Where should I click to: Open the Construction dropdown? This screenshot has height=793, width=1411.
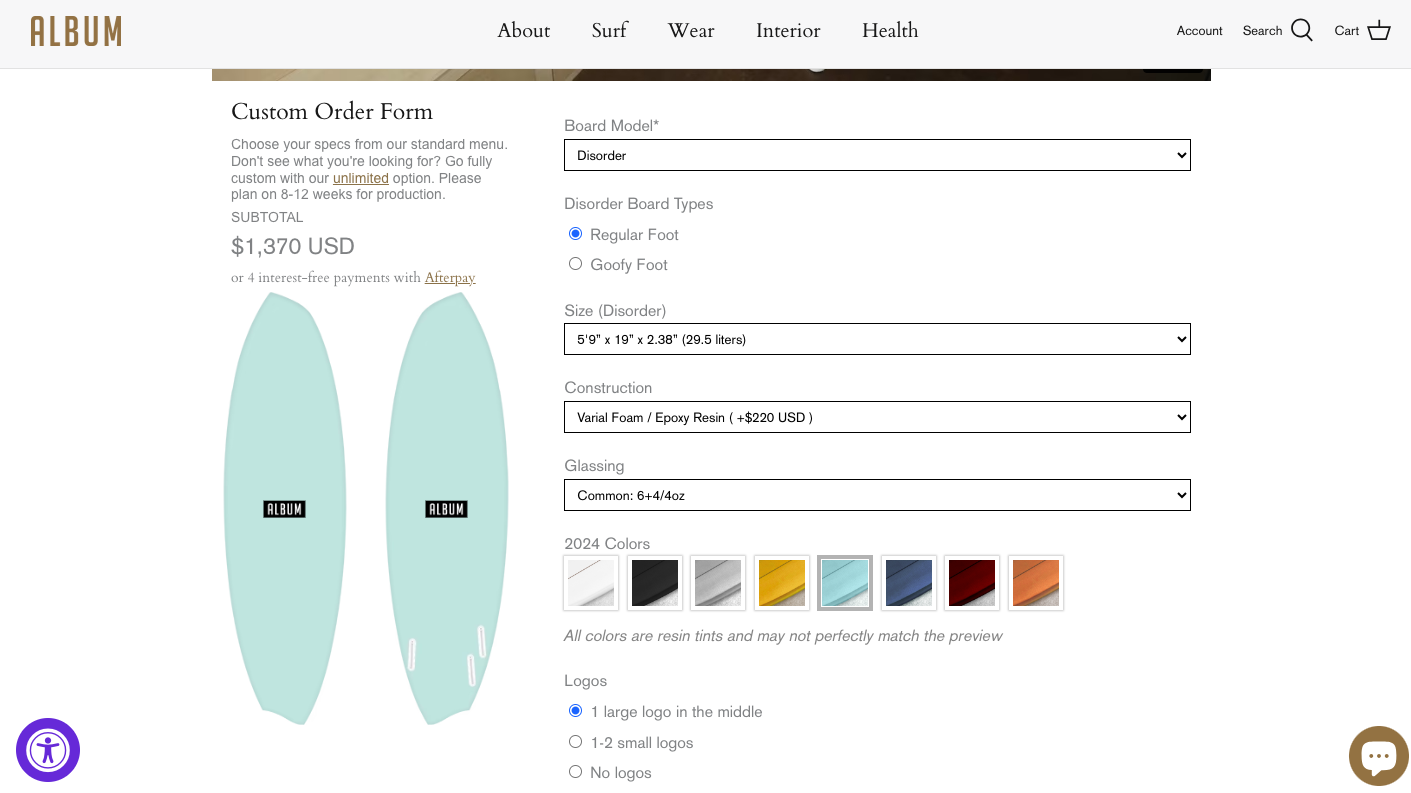(x=877, y=417)
